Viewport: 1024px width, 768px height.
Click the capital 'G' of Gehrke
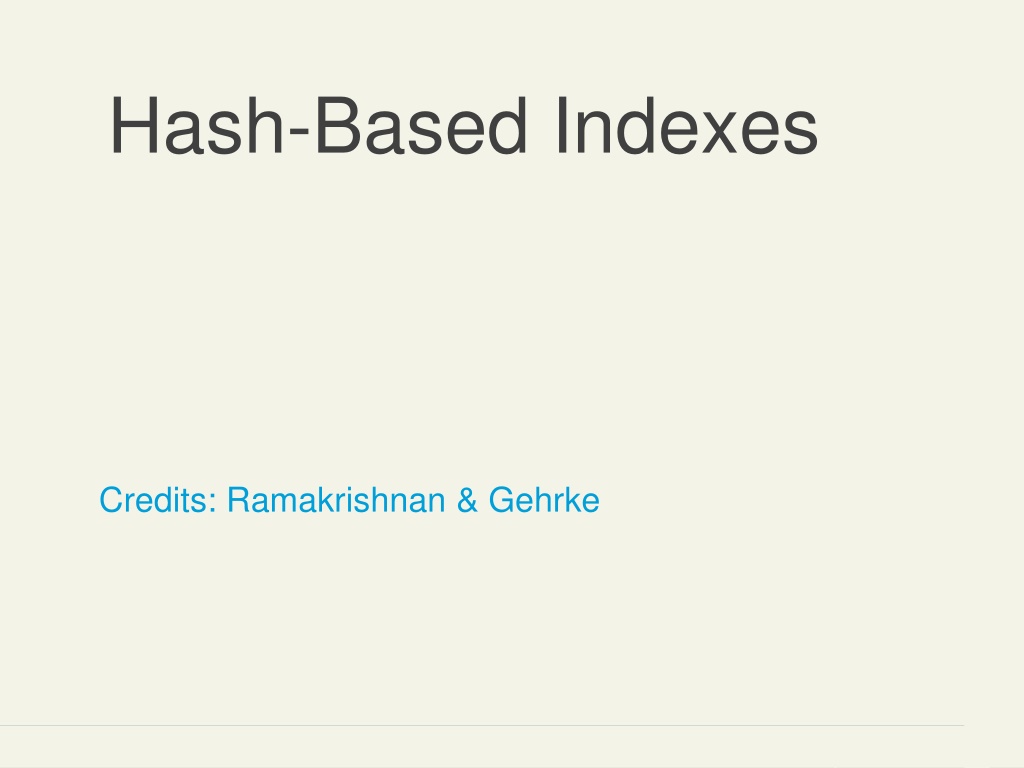(x=501, y=500)
